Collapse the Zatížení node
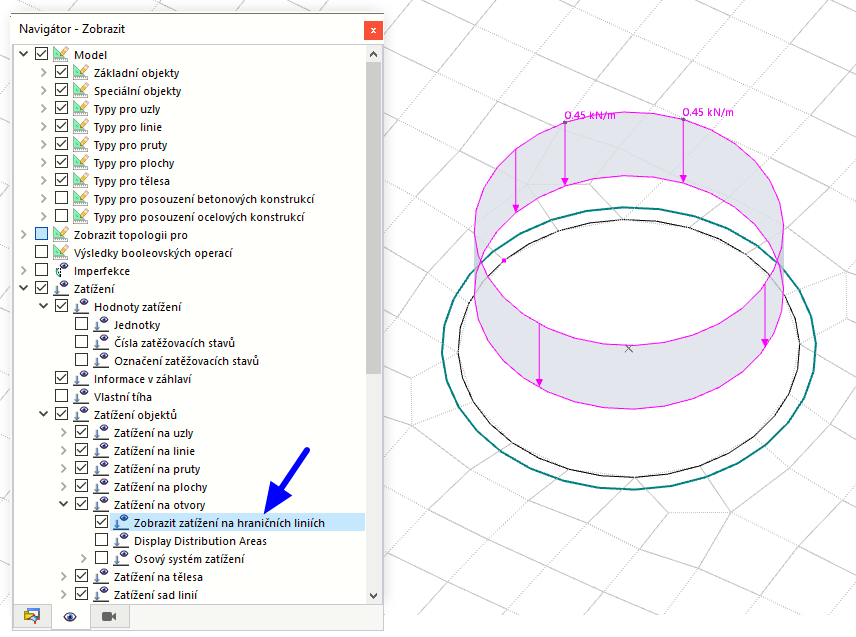 tap(23, 288)
